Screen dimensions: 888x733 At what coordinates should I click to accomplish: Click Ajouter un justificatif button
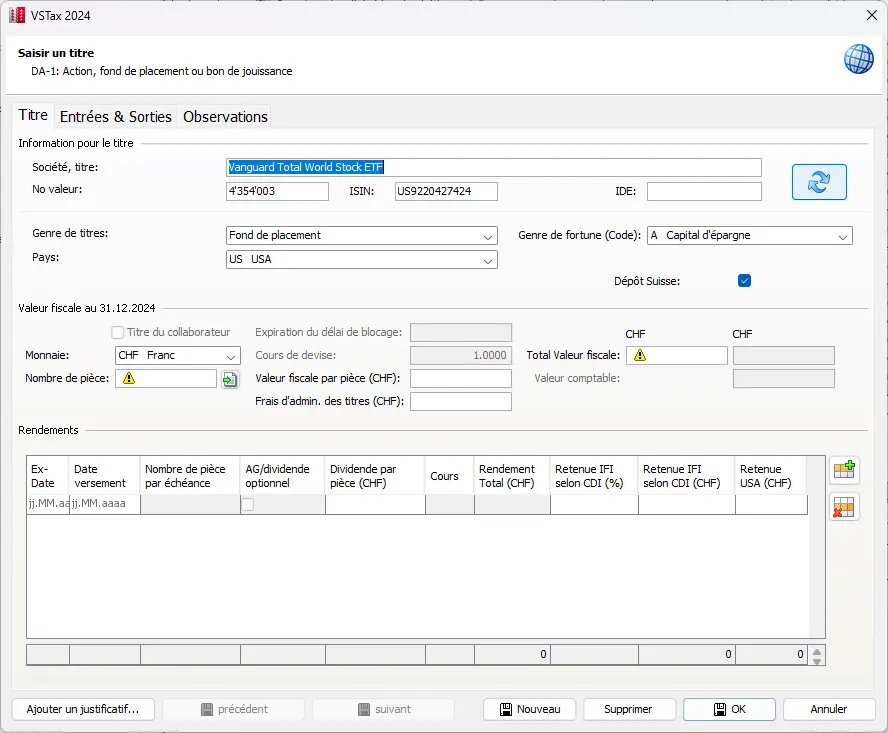coord(82,709)
